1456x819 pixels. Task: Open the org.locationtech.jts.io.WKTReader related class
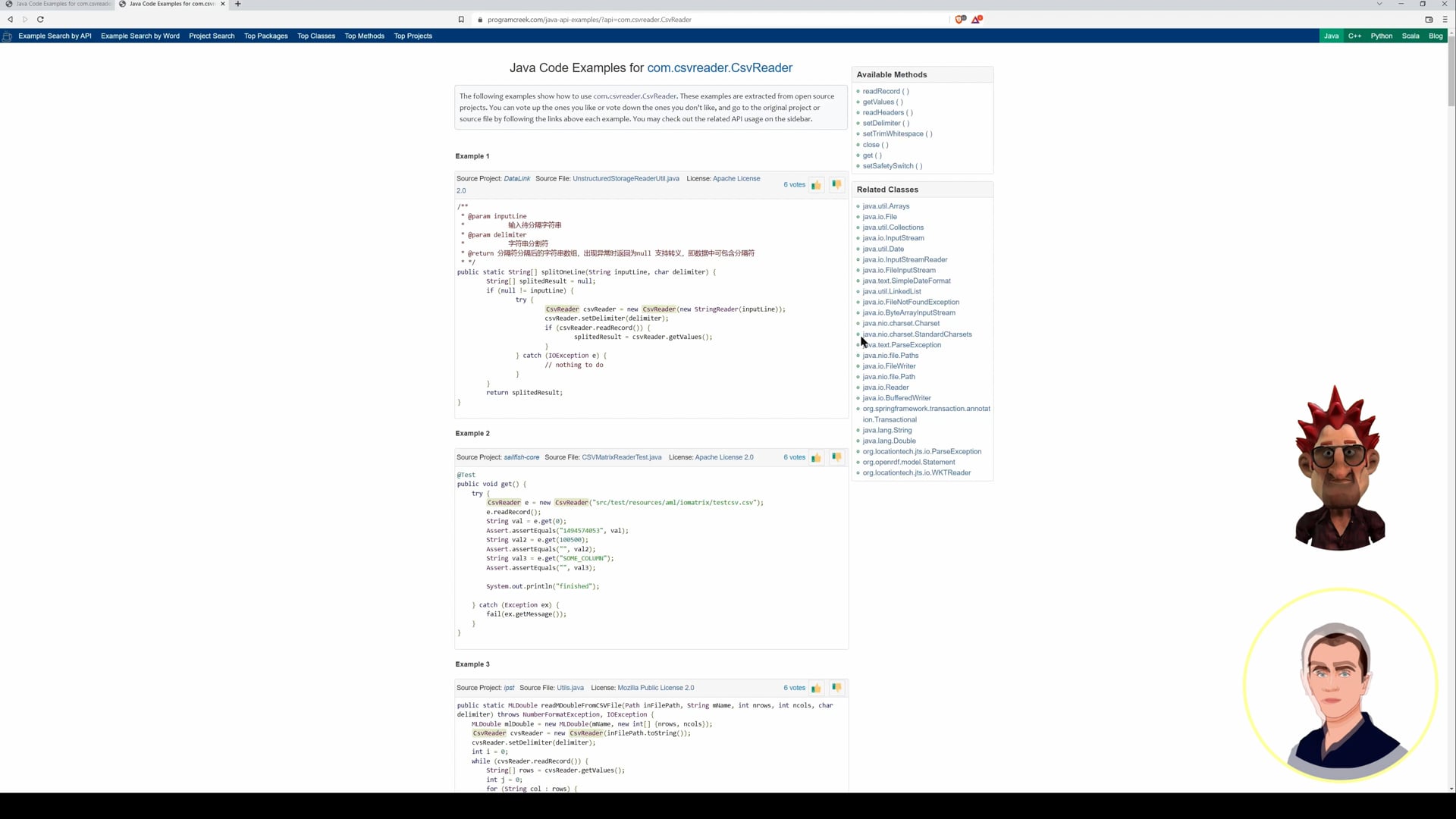tap(916, 473)
